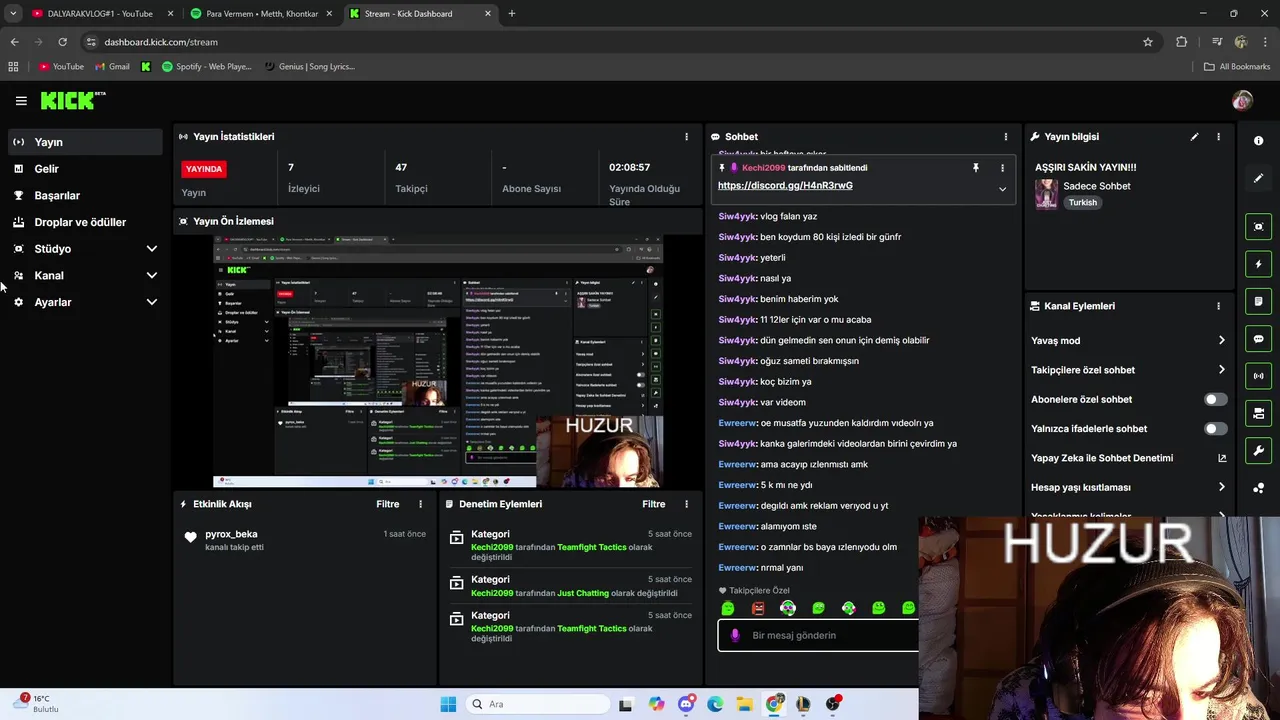The height and width of the screenshot is (720, 1280).
Task: Toggle the lightning bolt widget in right sidebar
Action: click(1258, 264)
